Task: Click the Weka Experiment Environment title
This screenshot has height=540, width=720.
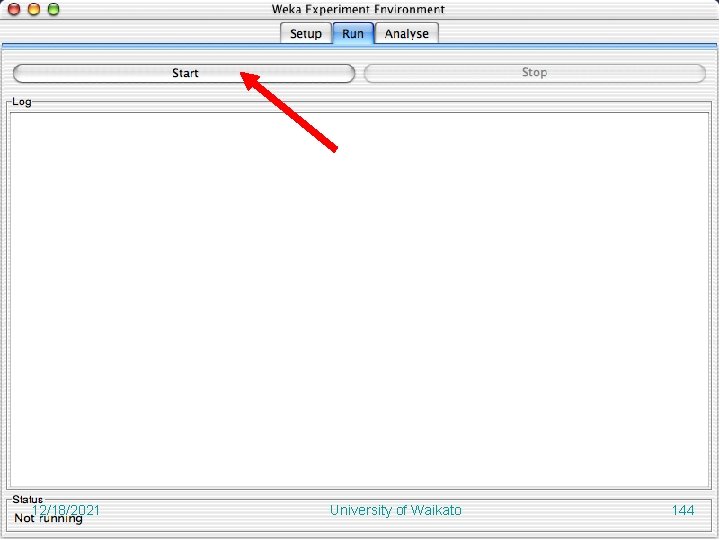Action: coord(358,9)
